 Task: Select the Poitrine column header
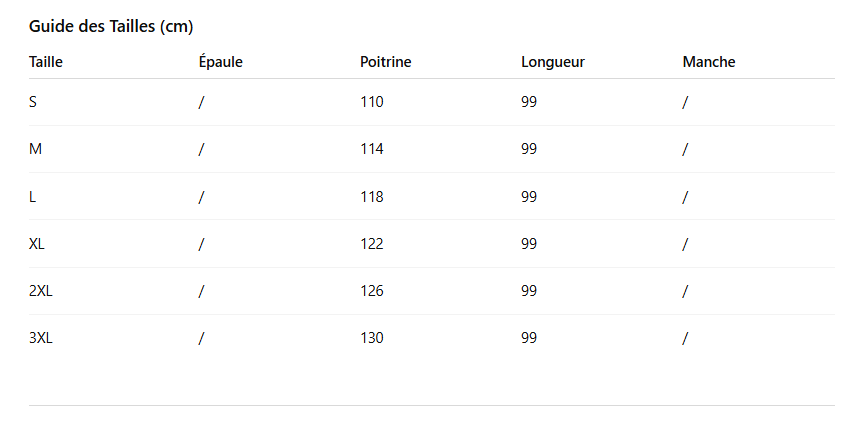point(385,62)
